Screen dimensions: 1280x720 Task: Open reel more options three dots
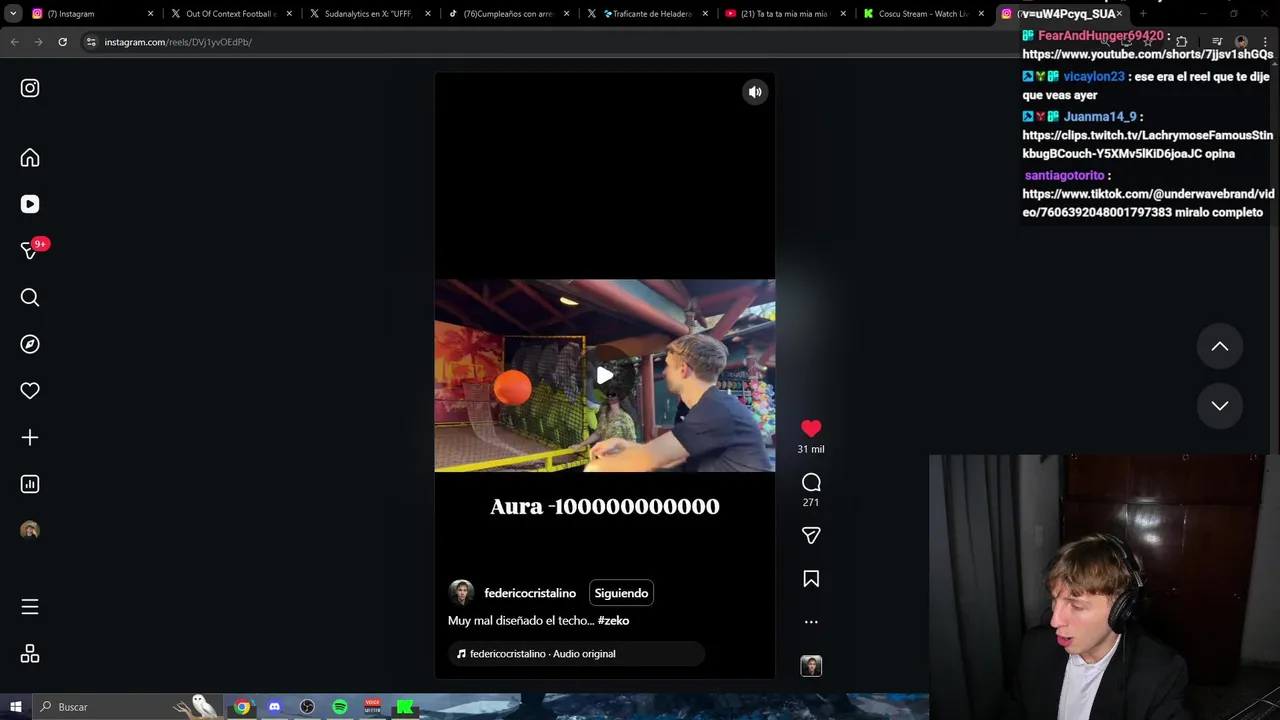tap(811, 622)
